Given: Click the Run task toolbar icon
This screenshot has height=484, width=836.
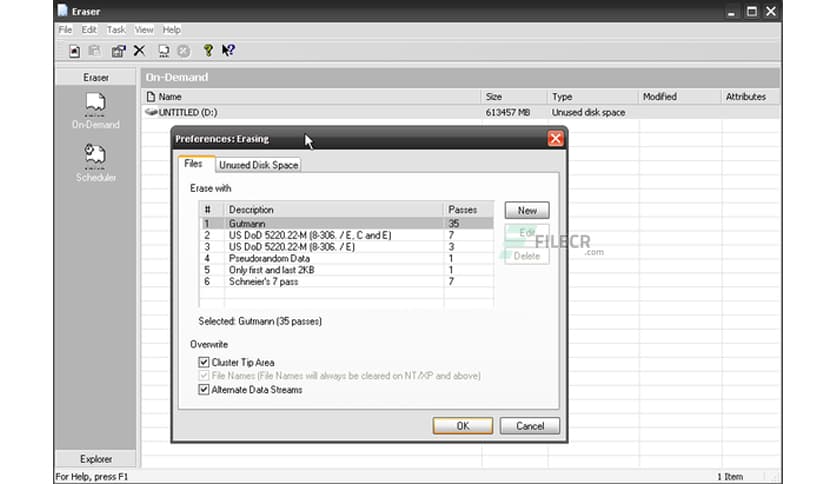Looking at the screenshot, I should 164,51.
